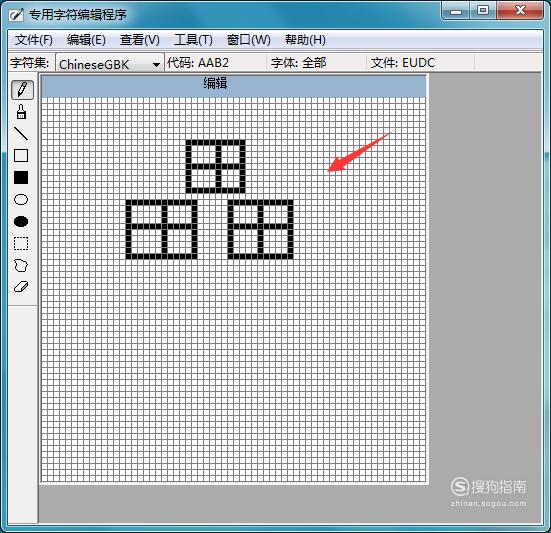Click the top drawn square in the grid

coord(215,166)
